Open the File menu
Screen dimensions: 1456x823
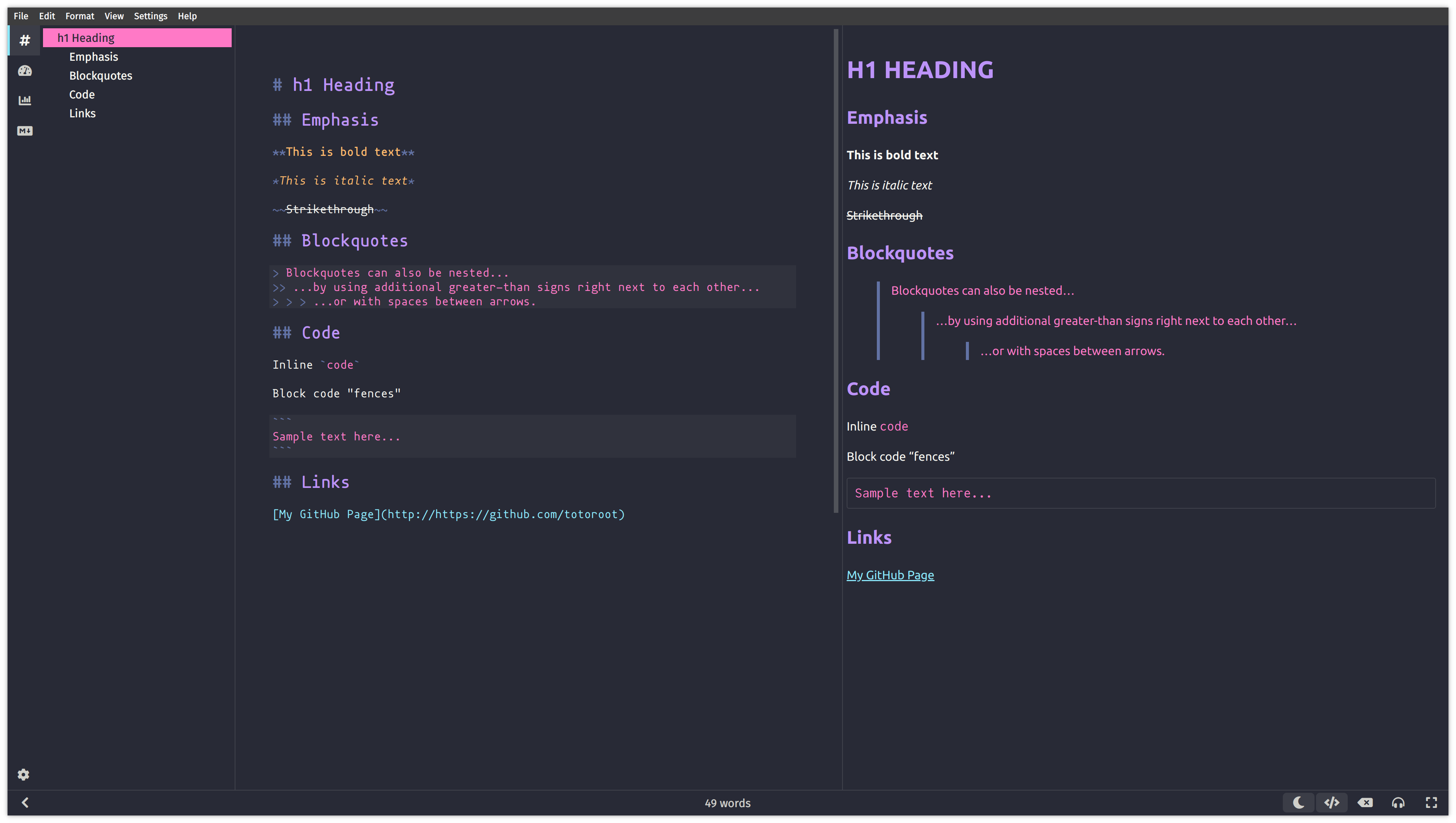click(21, 16)
